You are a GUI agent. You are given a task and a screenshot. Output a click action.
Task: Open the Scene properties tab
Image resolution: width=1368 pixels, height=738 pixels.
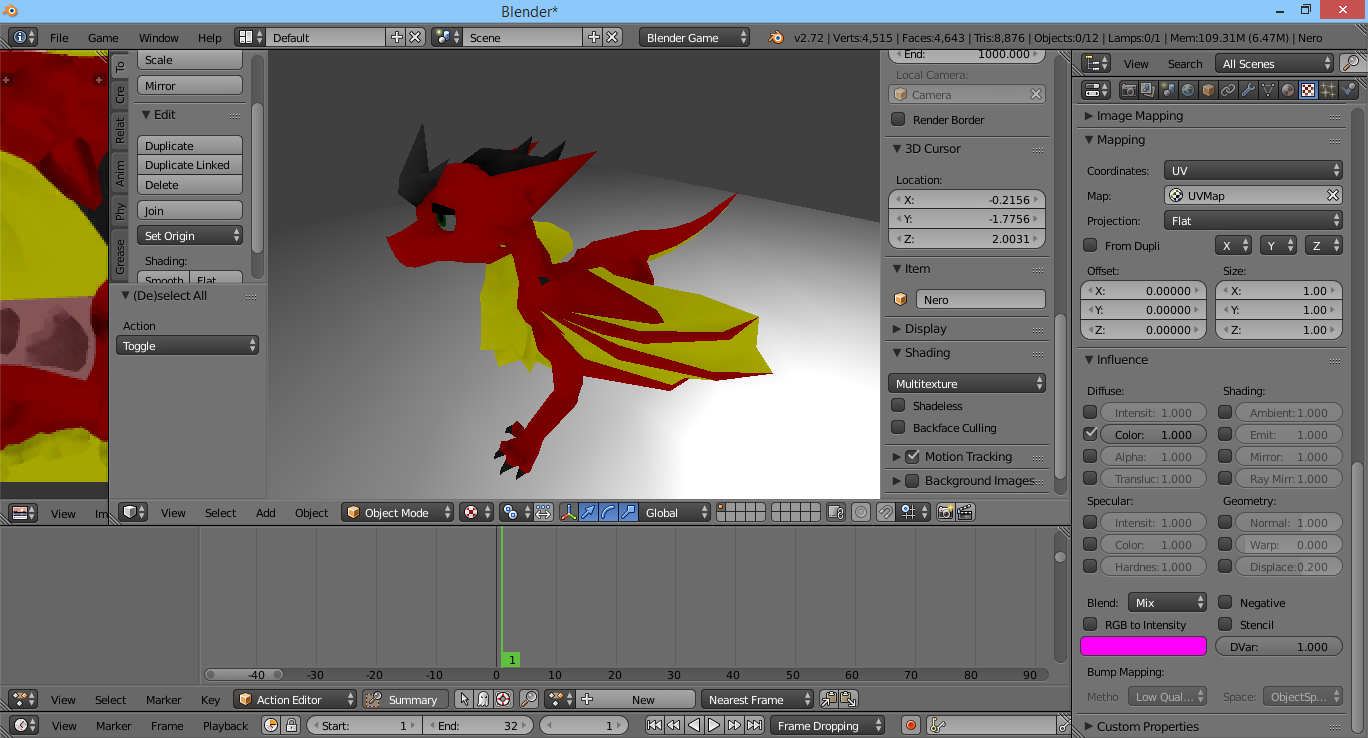click(1168, 90)
